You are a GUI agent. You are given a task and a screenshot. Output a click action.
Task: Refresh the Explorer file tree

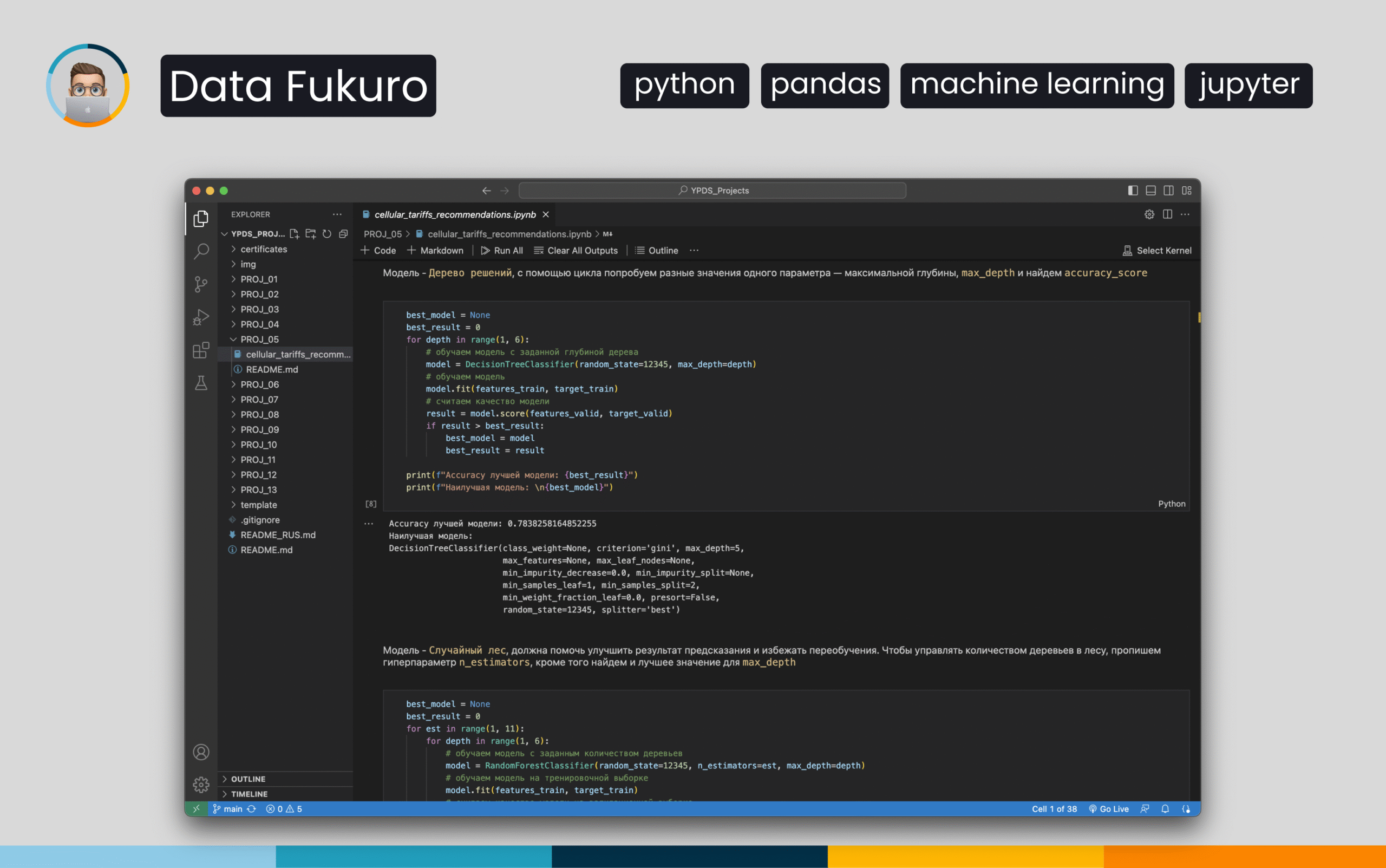pos(327,233)
